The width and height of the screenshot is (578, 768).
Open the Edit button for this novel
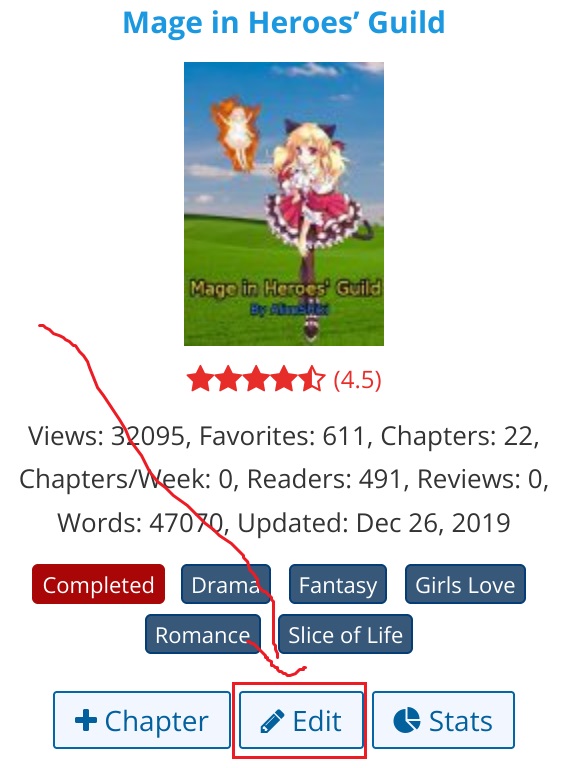coord(301,720)
